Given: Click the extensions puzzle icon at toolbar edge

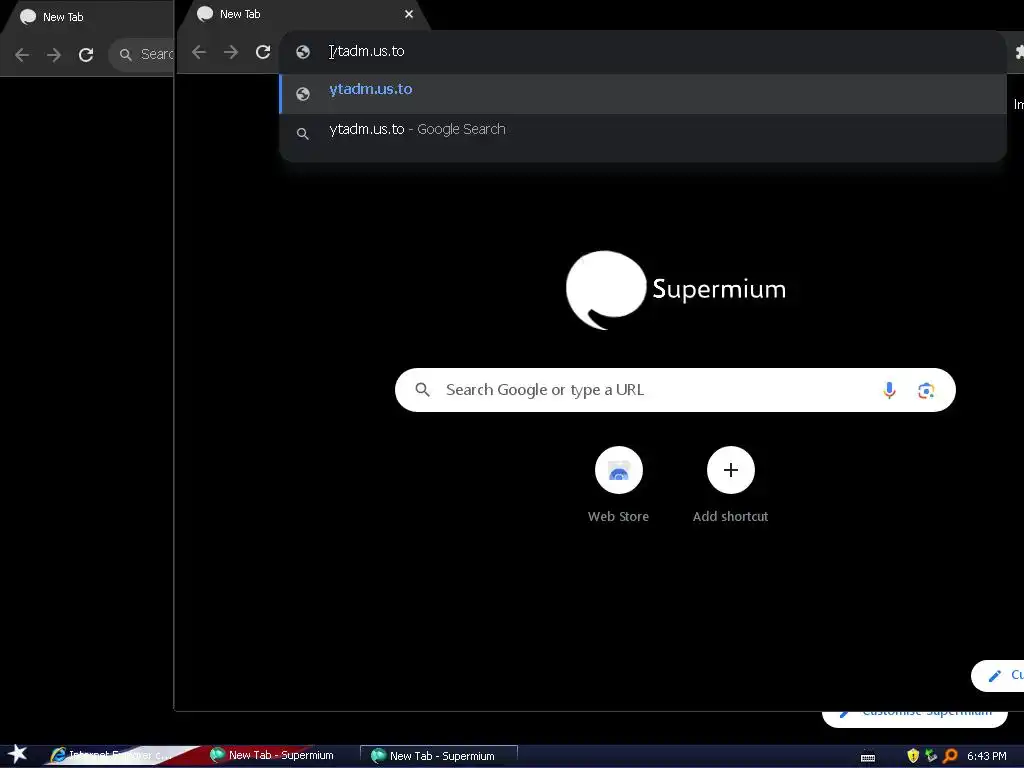Looking at the screenshot, I should [x=1019, y=52].
